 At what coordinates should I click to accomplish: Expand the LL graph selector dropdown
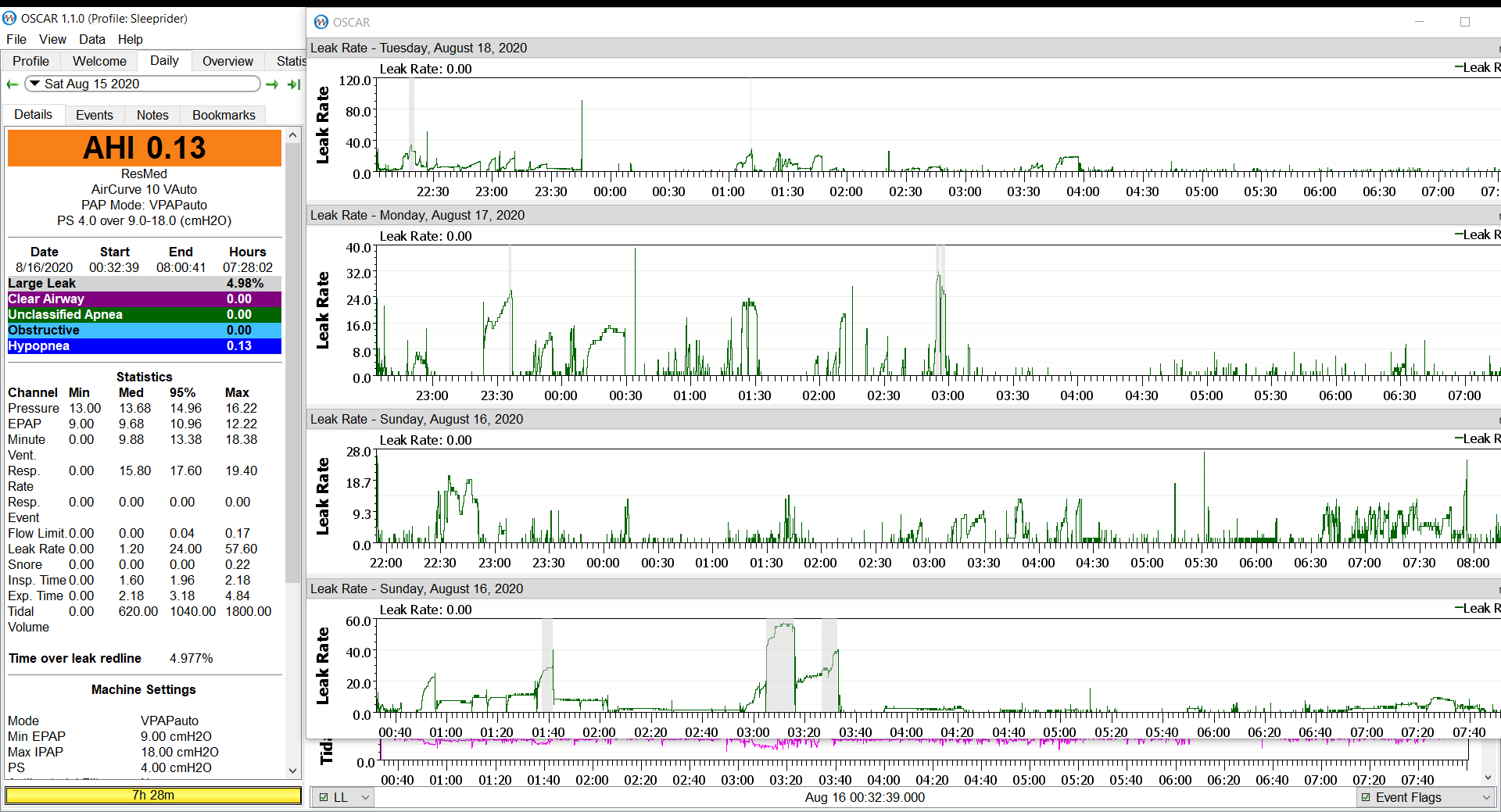pos(364,797)
